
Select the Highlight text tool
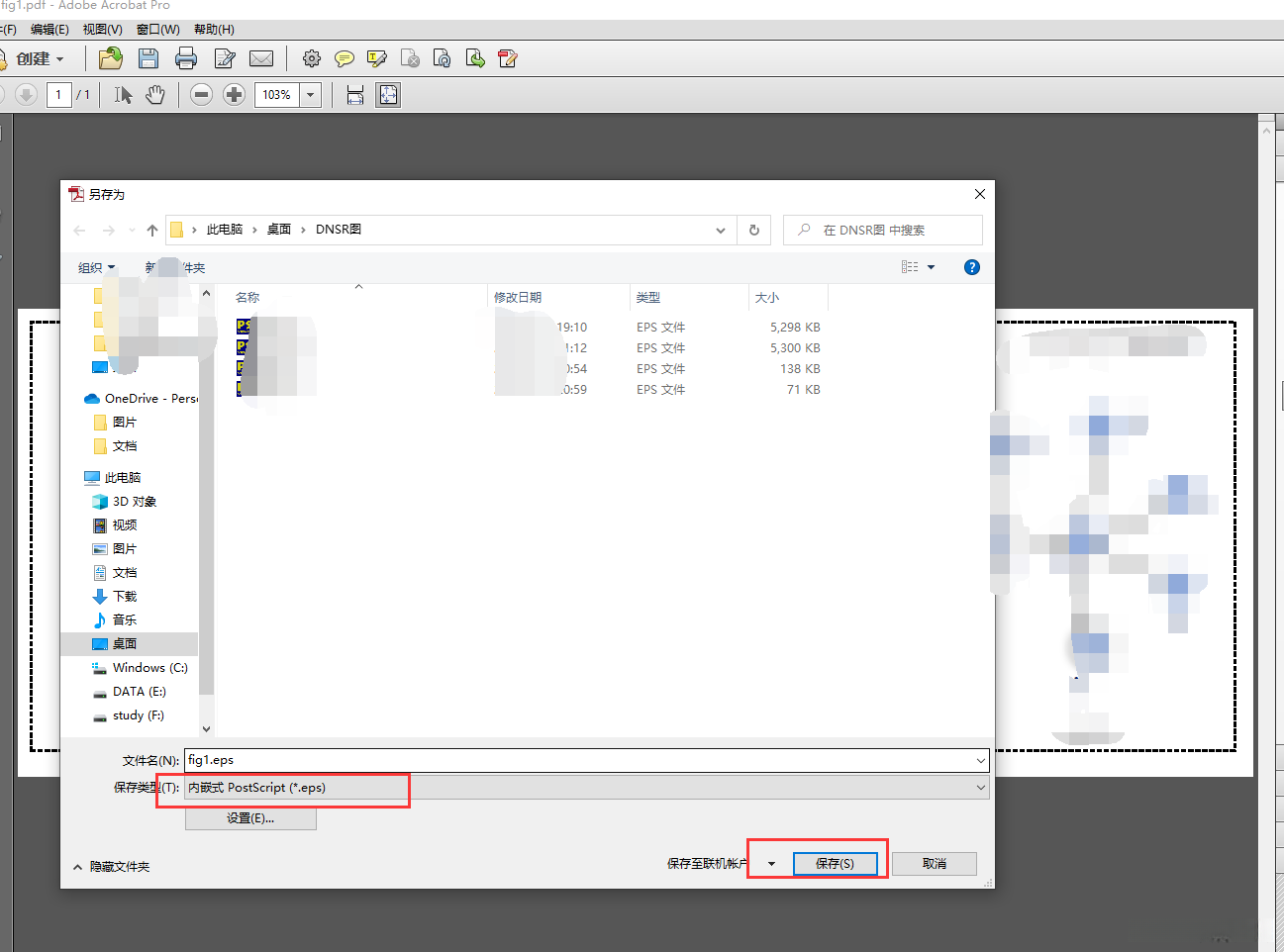pos(377,59)
